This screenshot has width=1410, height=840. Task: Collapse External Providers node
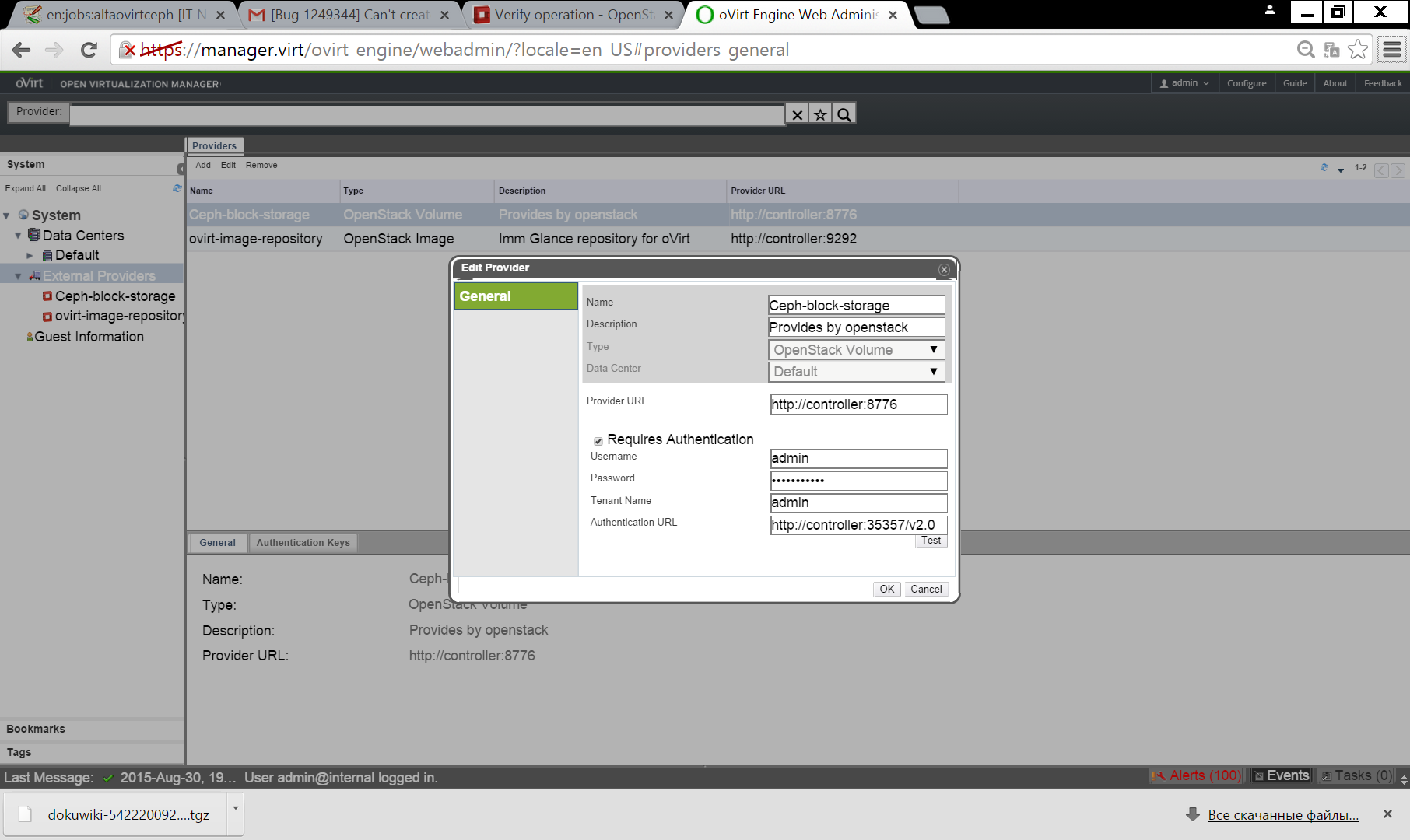18,276
